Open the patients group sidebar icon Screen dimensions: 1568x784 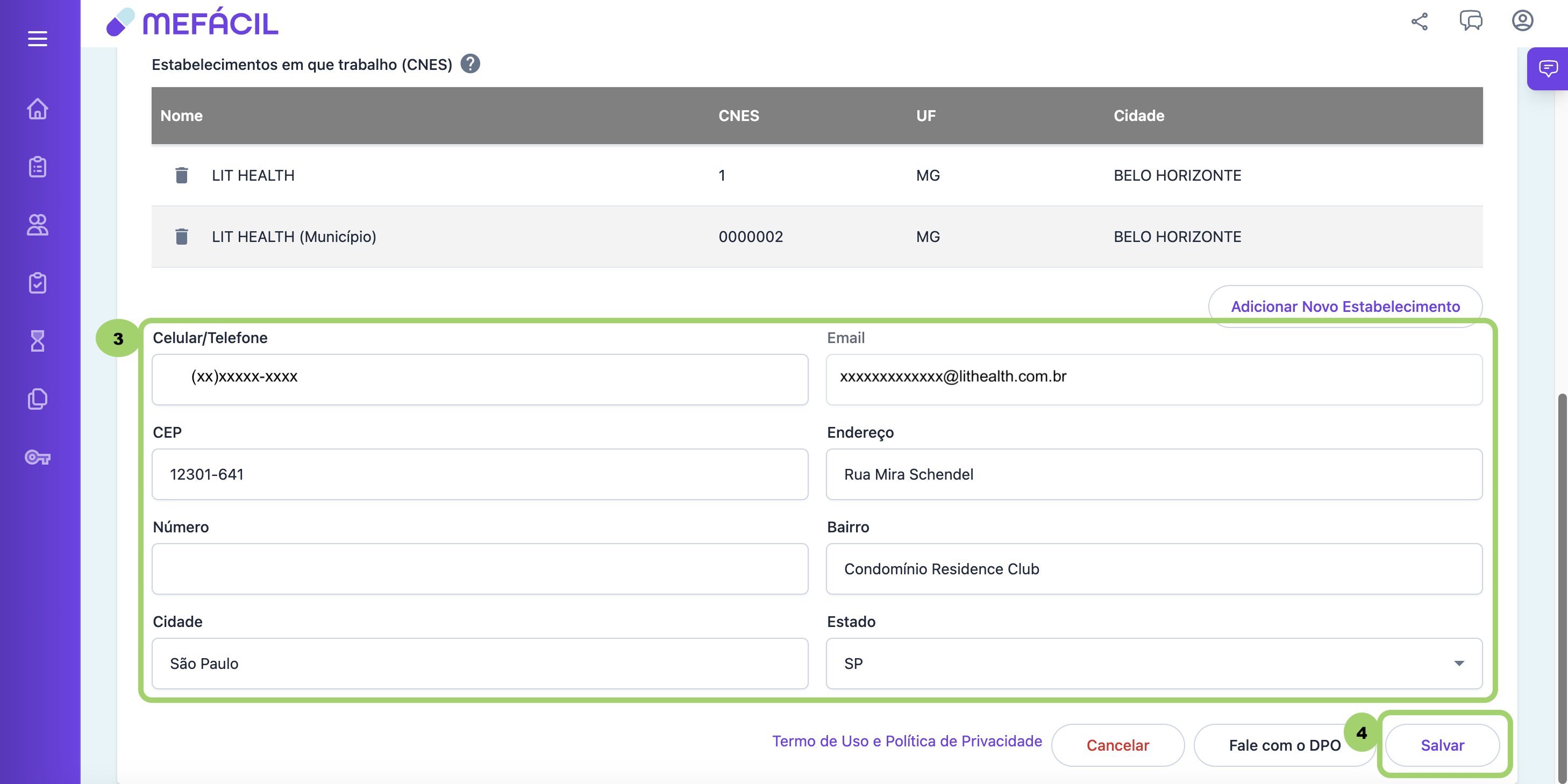[x=37, y=225]
